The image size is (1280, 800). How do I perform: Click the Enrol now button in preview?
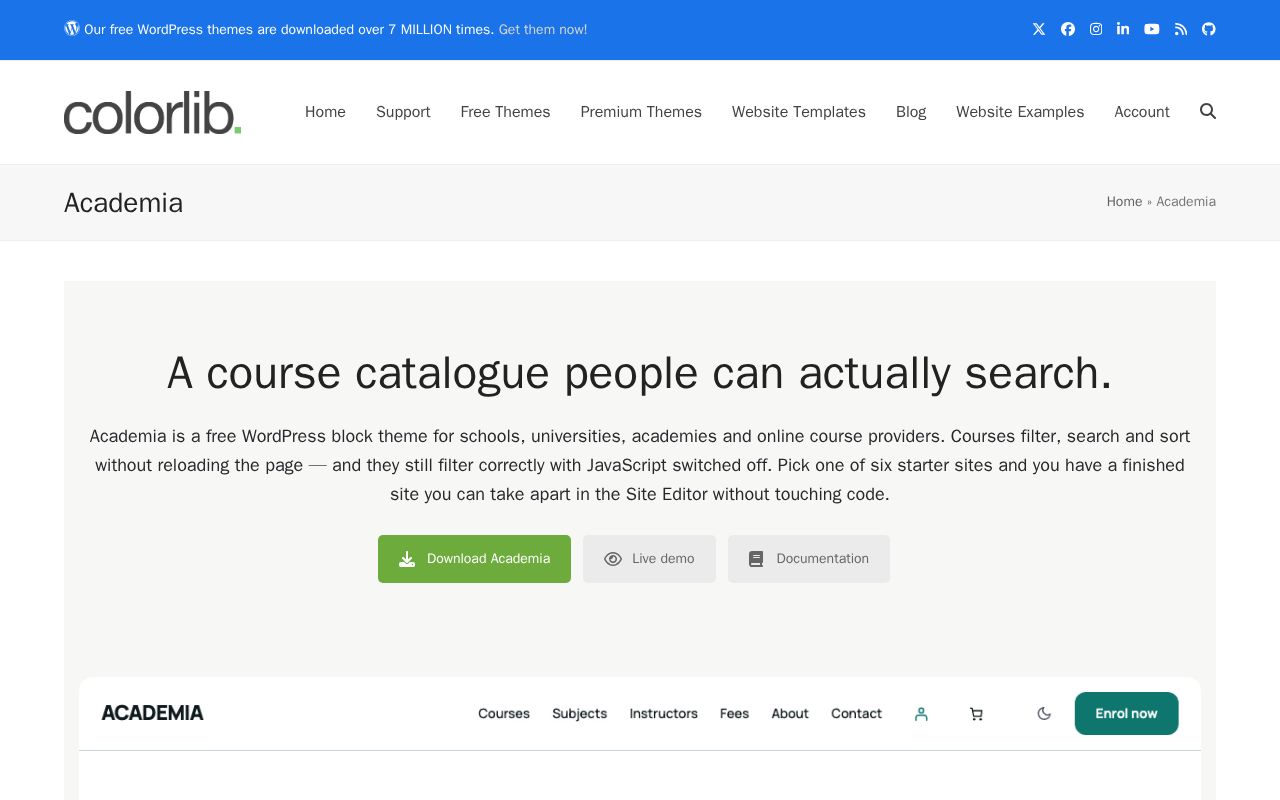(x=1126, y=713)
